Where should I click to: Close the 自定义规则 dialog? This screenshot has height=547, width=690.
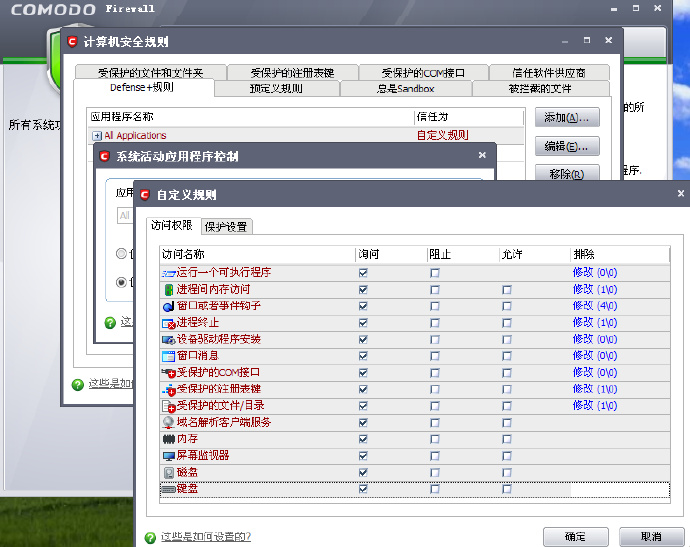[x=681, y=193]
